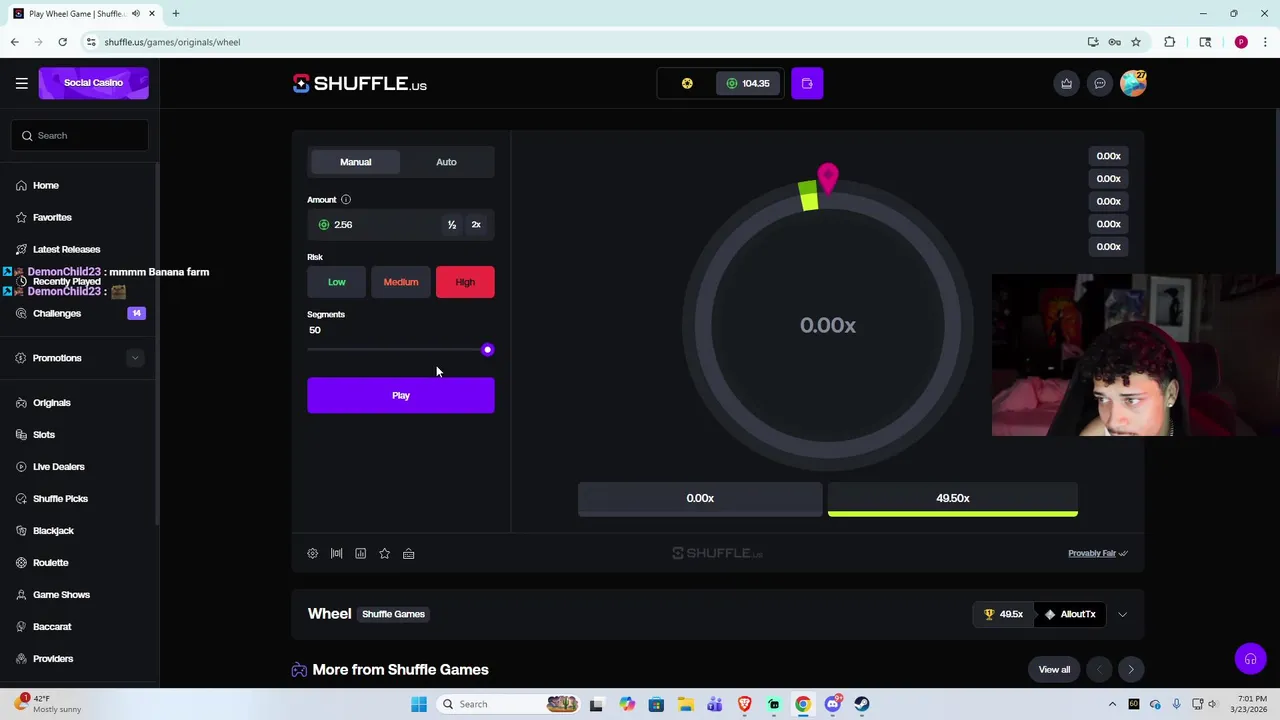Open the rewards gift icon in header
The width and height of the screenshot is (1280, 720).
[x=1066, y=83]
